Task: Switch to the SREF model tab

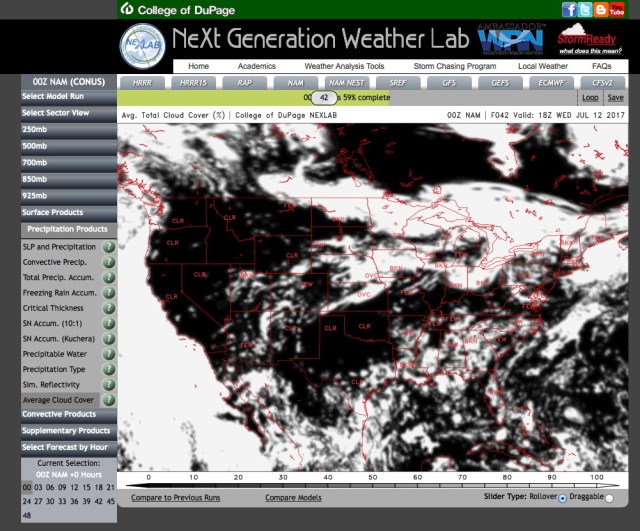Action: coord(398,83)
